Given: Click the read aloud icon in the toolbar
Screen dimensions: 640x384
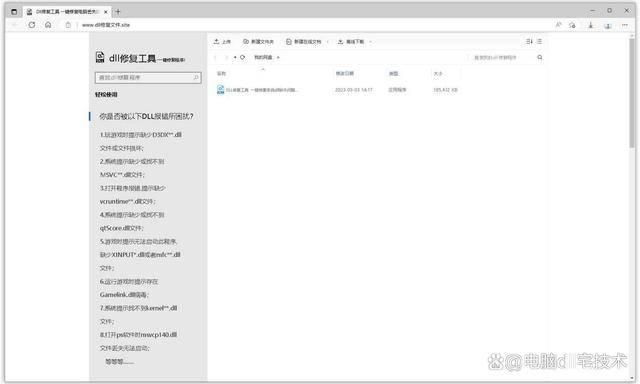Looking at the screenshot, I should (x=558, y=25).
